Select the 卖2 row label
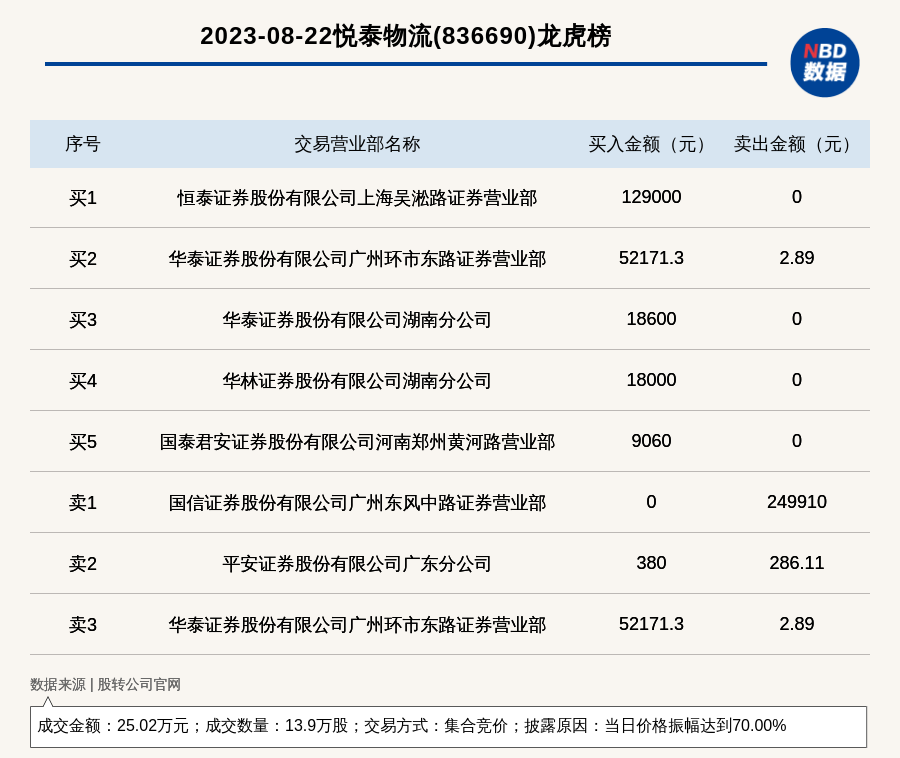Viewport: 900px width, 758px height. click(83, 563)
